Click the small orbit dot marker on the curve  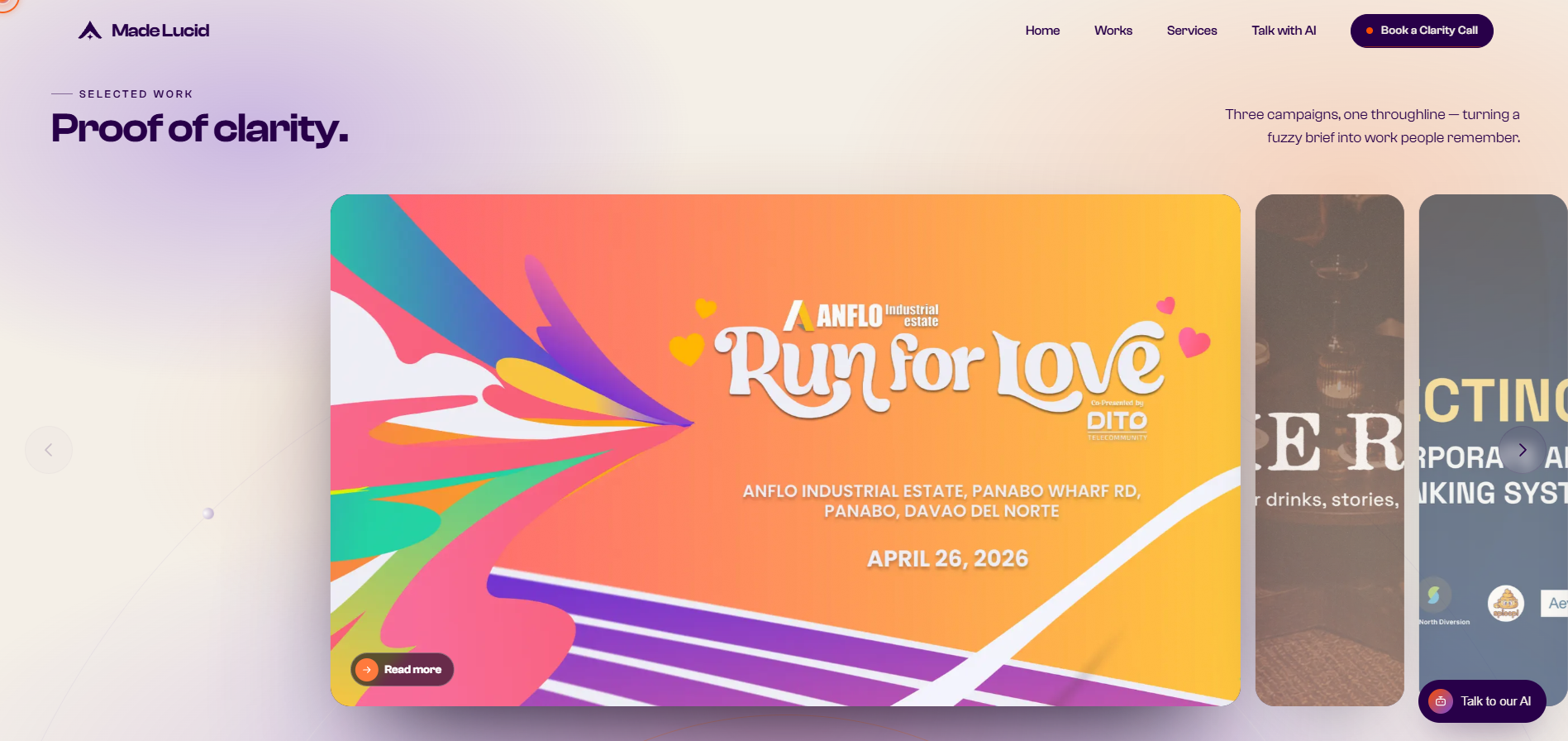(208, 514)
